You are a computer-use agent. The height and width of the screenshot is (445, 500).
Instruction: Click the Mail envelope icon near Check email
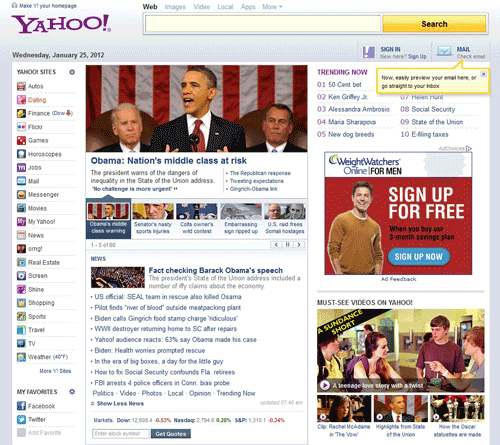point(444,51)
